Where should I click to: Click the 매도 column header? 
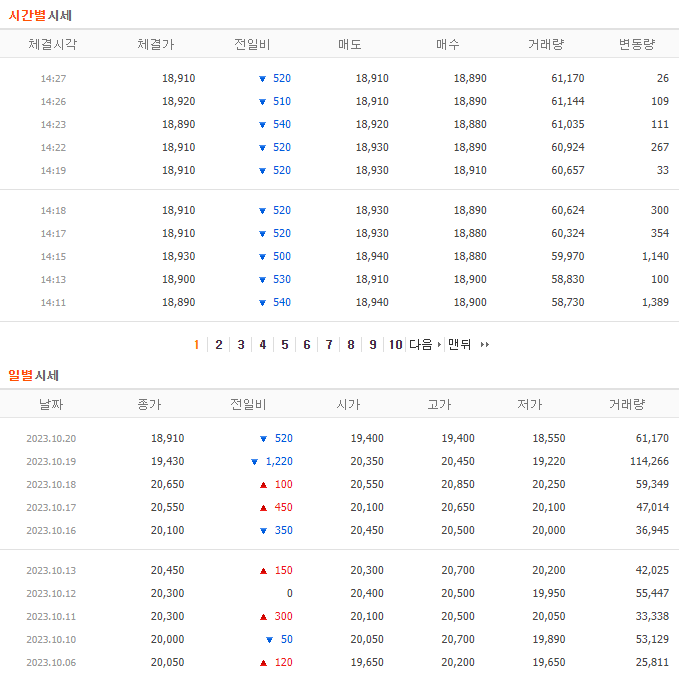coord(349,44)
